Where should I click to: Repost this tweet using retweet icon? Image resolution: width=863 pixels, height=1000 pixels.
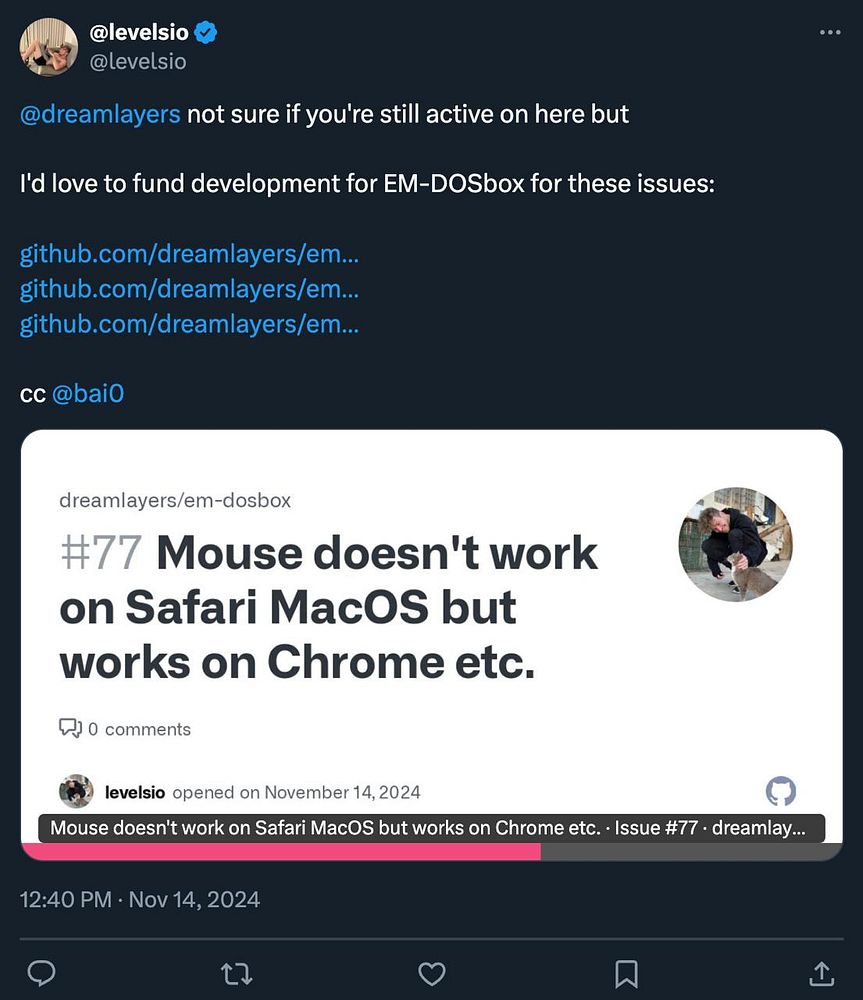236,972
